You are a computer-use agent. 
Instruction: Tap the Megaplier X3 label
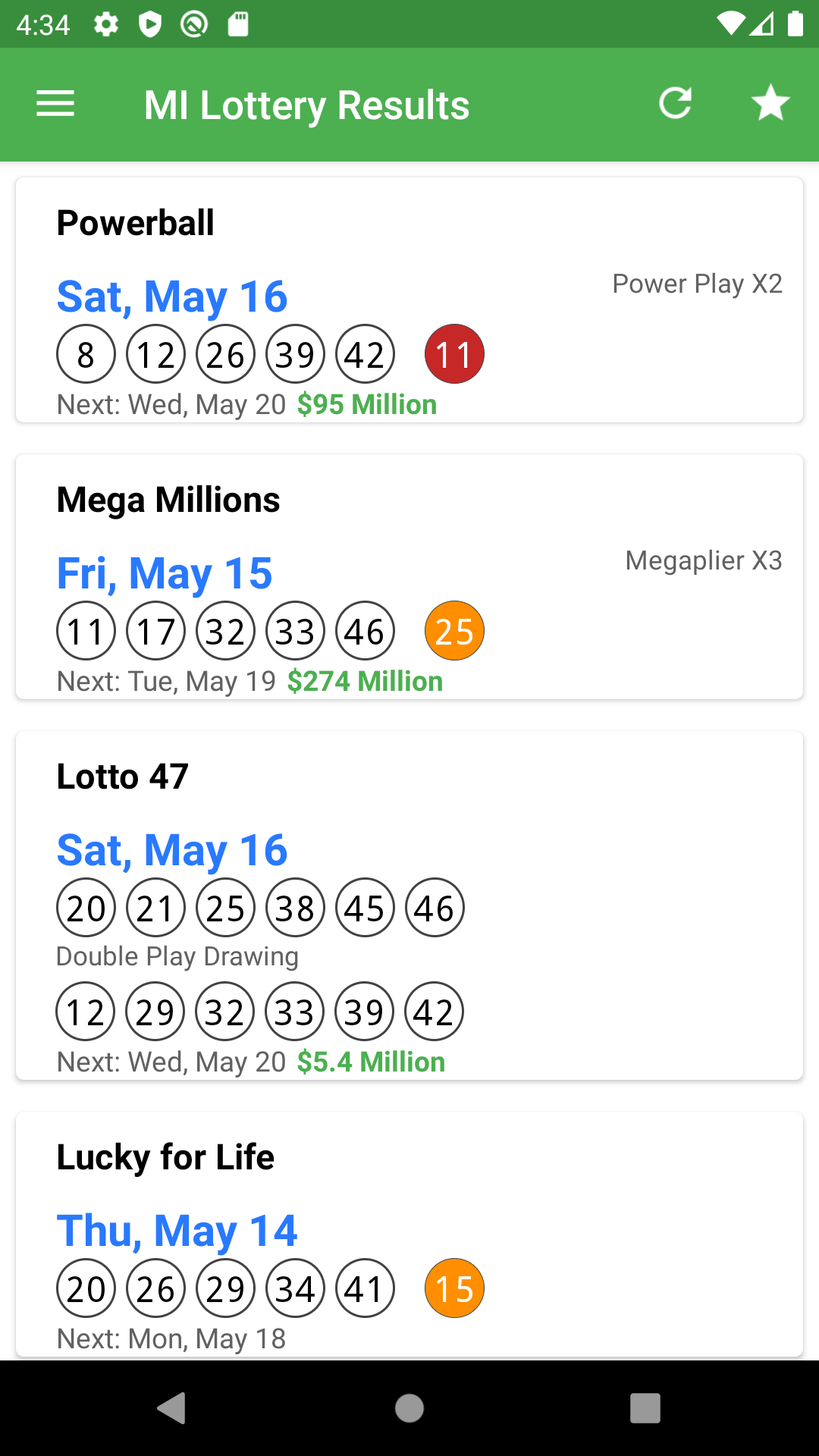point(703,560)
